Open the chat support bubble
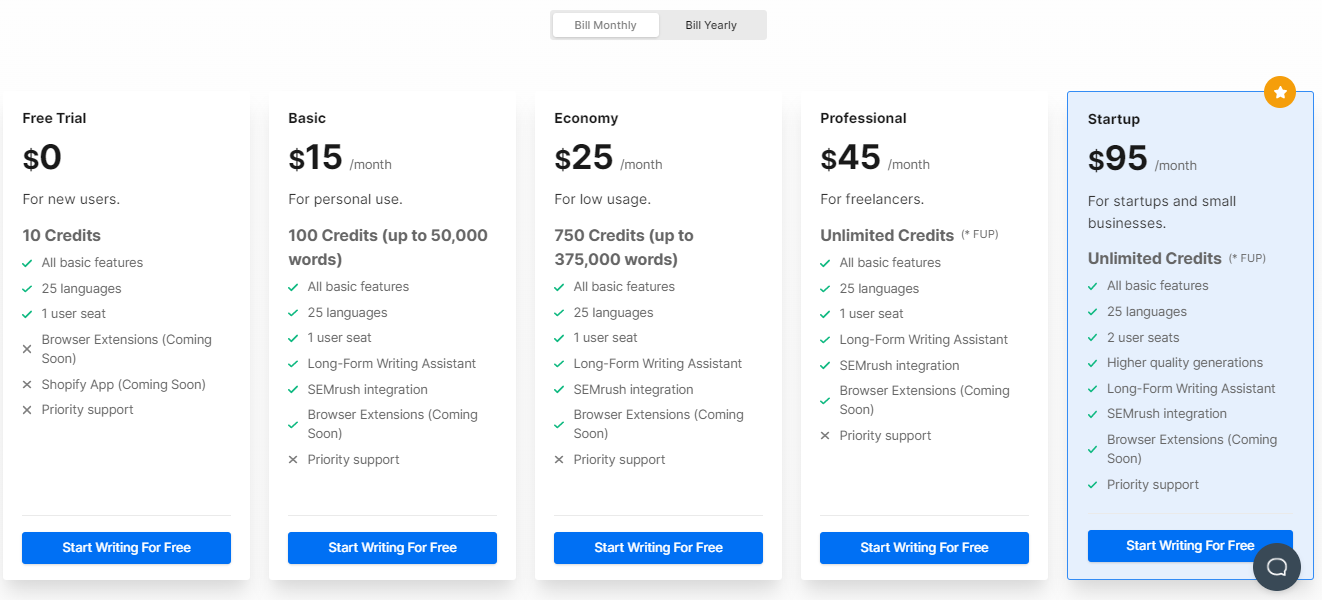This screenshot has width=1322, height=600. click(x=1276, y=567)
